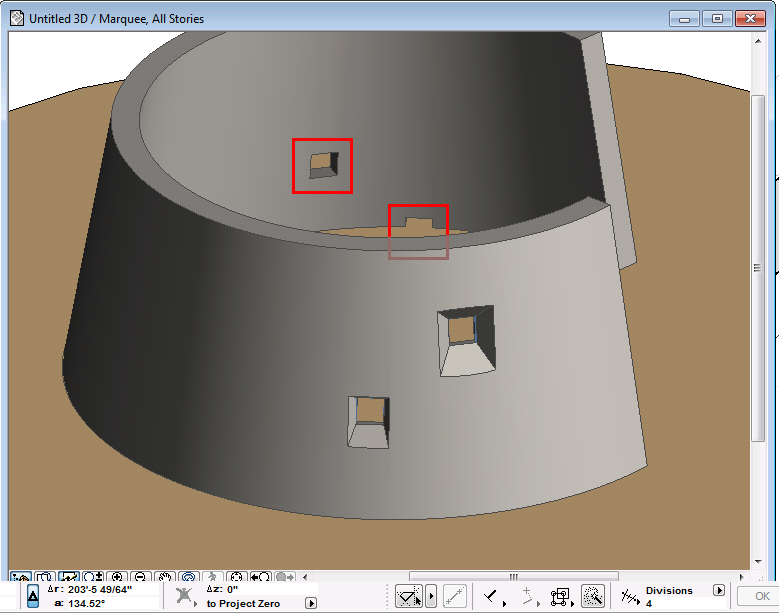Click horizontal scrollbar right arrow
Viewport: 779px width, 614px height.
(x=741, y=577)
